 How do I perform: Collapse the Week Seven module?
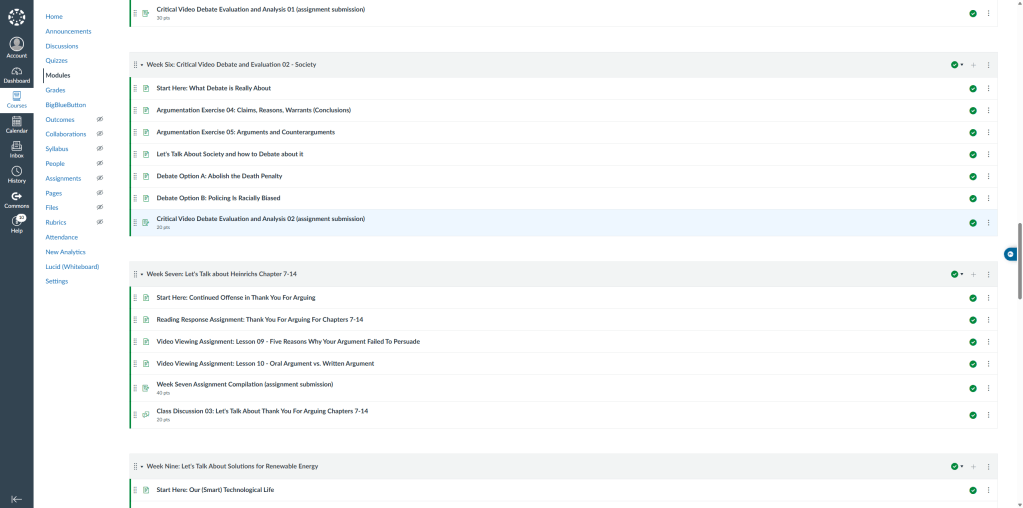click(142, 274)
